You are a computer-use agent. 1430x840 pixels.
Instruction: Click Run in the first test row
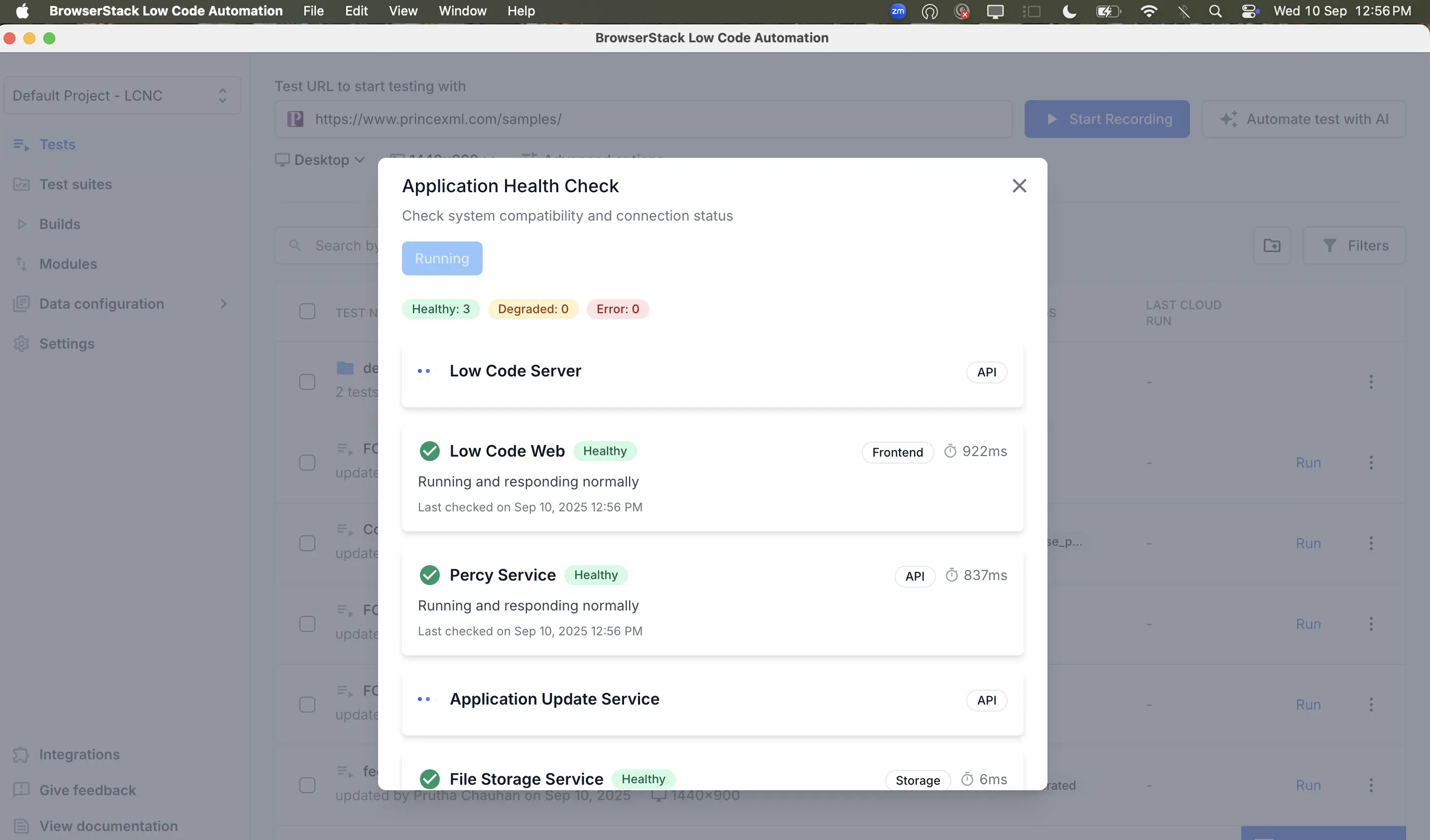(x=1308, y=463)
